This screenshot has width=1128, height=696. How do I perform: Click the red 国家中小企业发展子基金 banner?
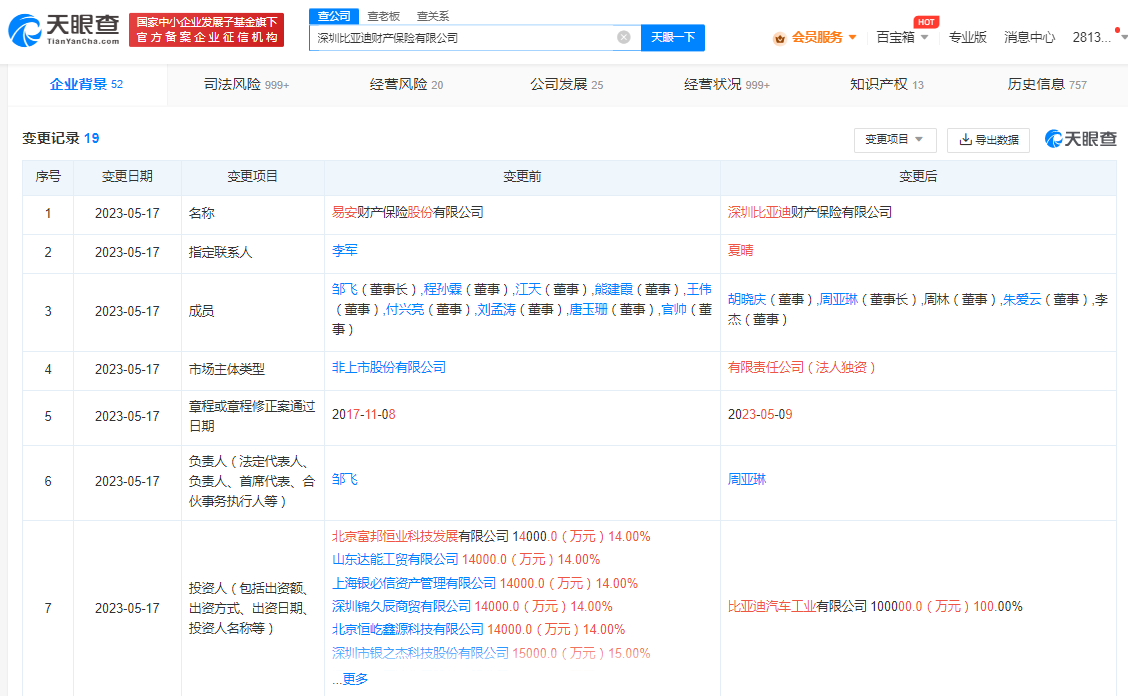click(206, 30)
